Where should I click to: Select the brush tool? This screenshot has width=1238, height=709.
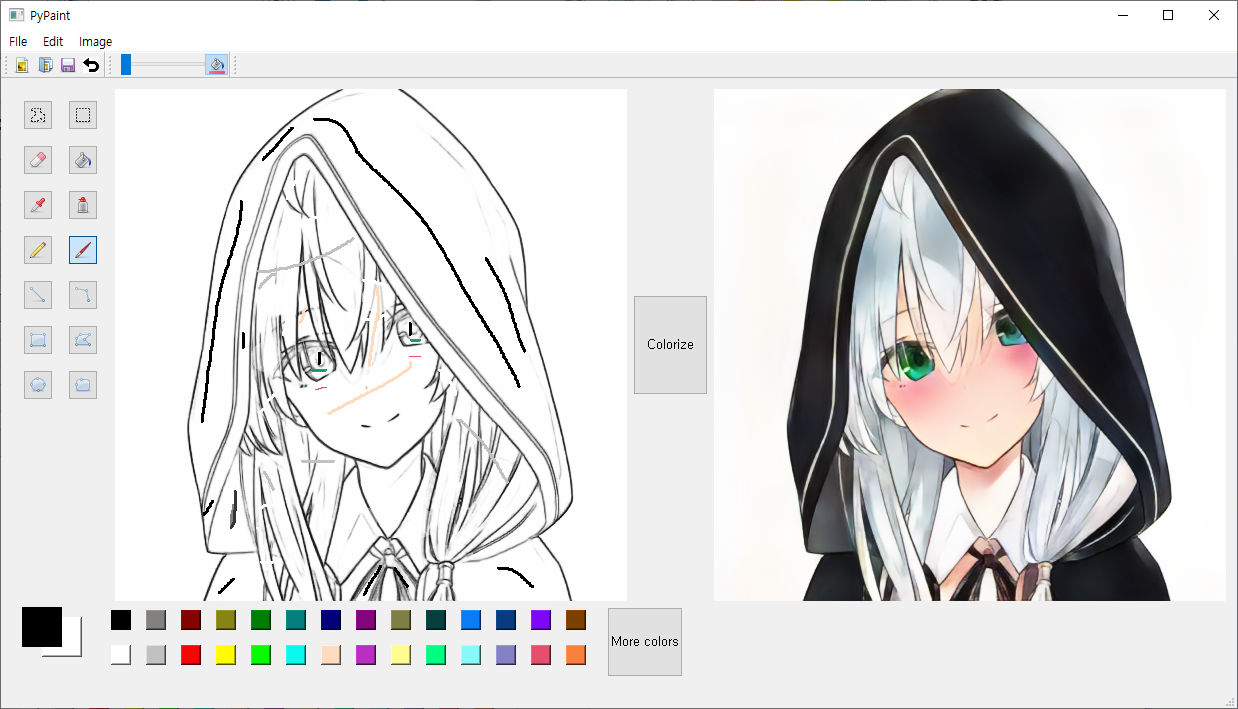(x=83, y=250)
